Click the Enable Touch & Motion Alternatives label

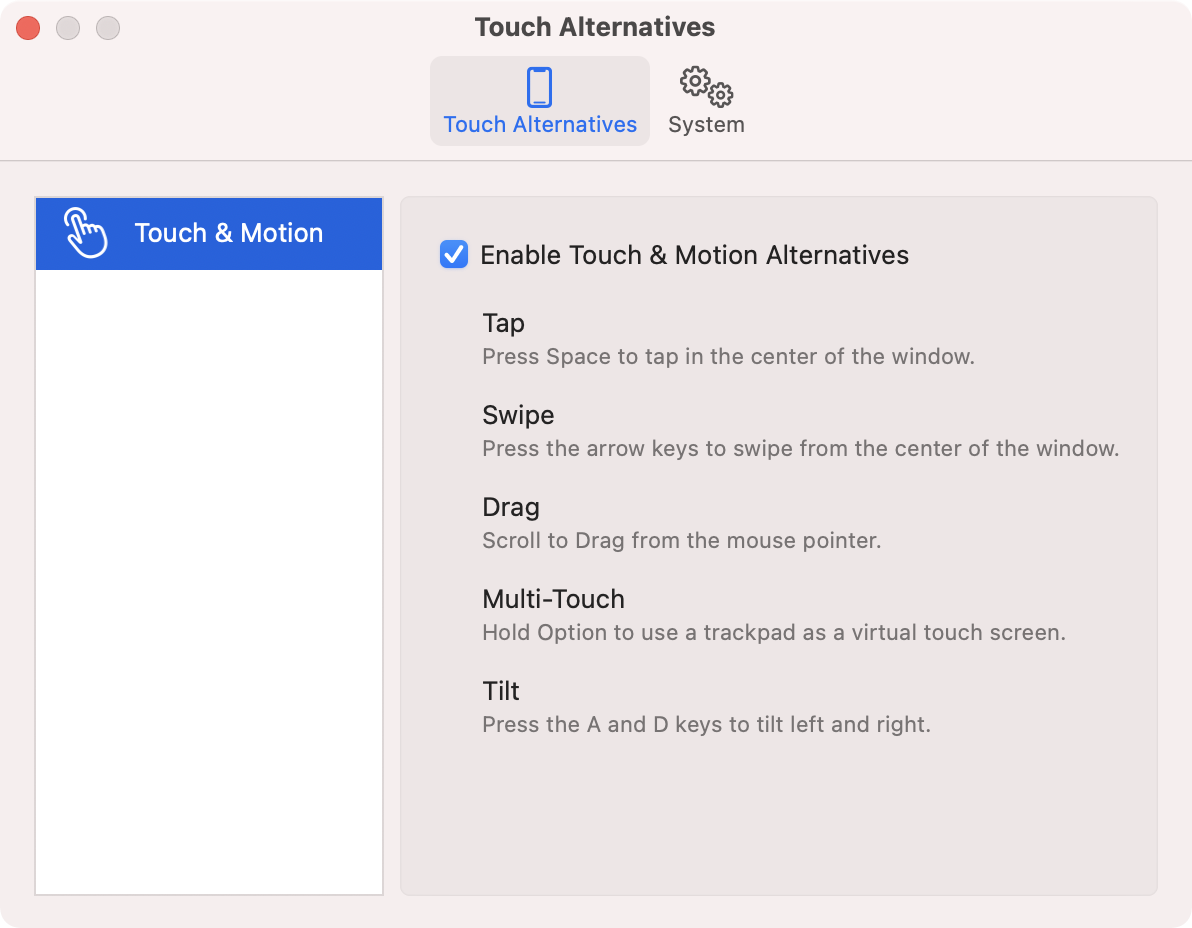tap(694, 255)
